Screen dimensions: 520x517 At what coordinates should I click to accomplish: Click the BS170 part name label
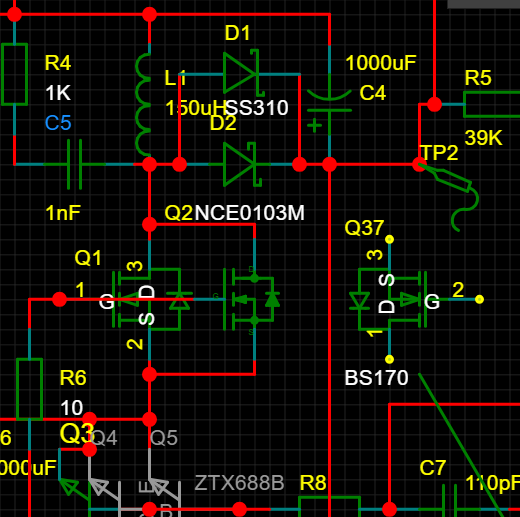[x=376, y=378]
